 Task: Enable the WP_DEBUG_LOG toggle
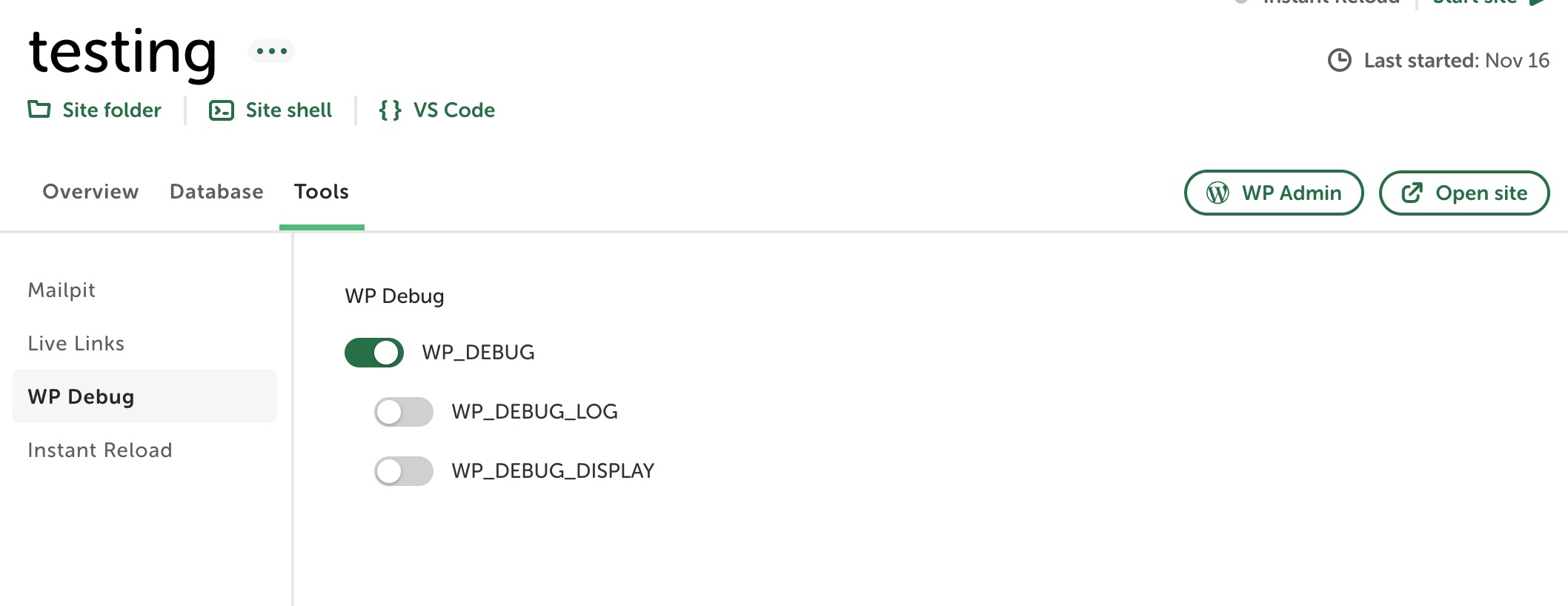tap(404, 412)
